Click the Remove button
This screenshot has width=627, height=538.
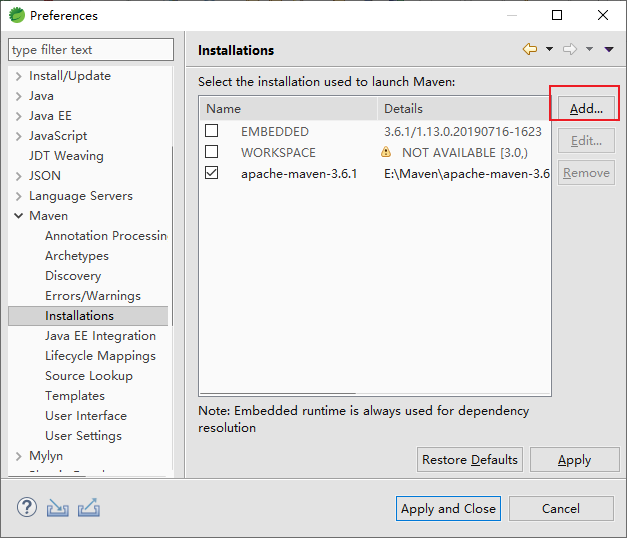[586, 173]
